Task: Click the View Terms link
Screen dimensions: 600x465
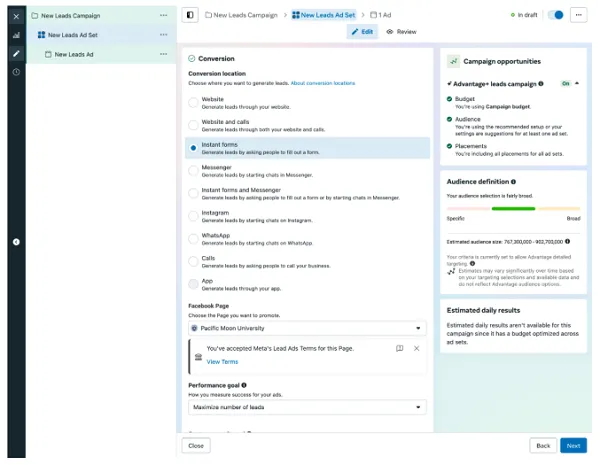Action: coord(222,361)
